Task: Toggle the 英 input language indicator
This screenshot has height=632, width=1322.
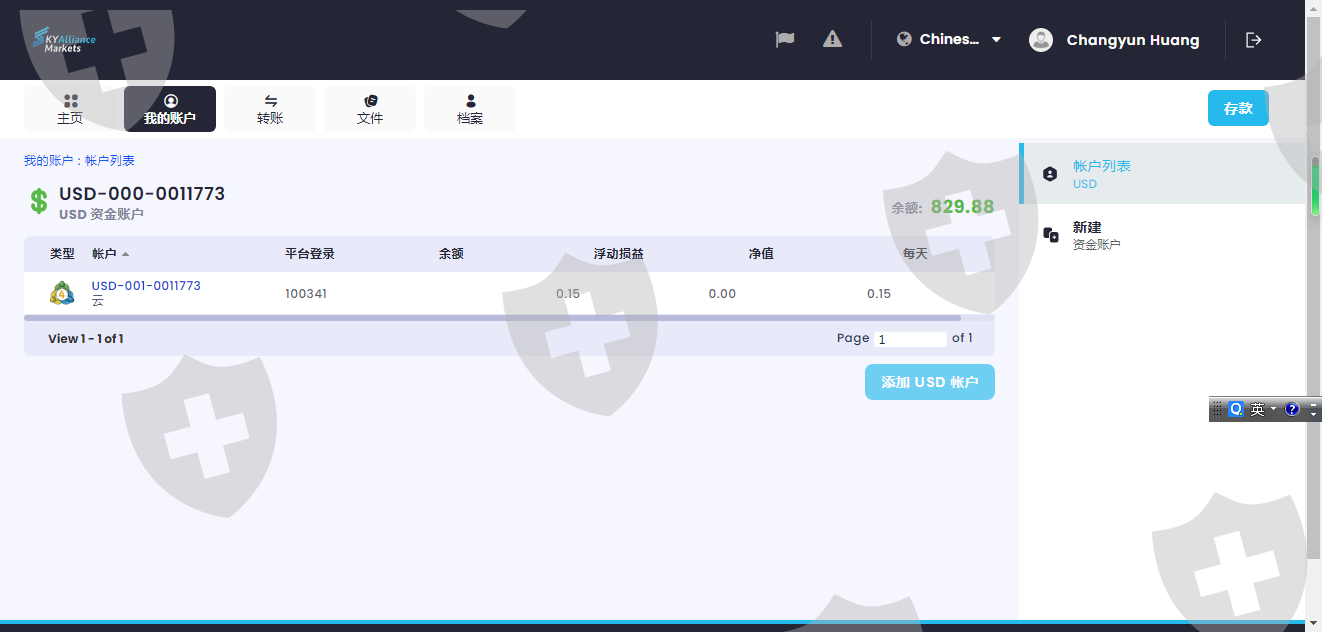Action: (1257, 409)
